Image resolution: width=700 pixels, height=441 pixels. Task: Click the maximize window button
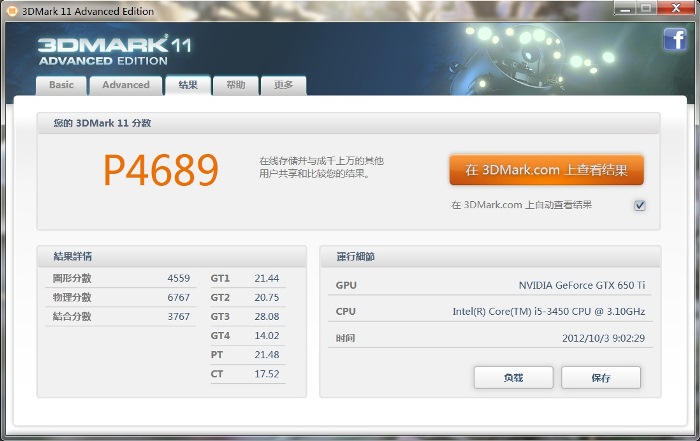click(x=646, y=8)
